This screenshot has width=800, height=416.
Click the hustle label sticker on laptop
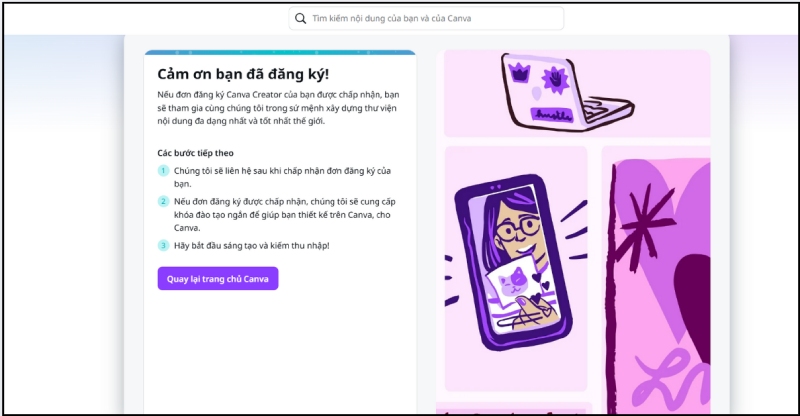pyautogui.click(x=551, y=115)
